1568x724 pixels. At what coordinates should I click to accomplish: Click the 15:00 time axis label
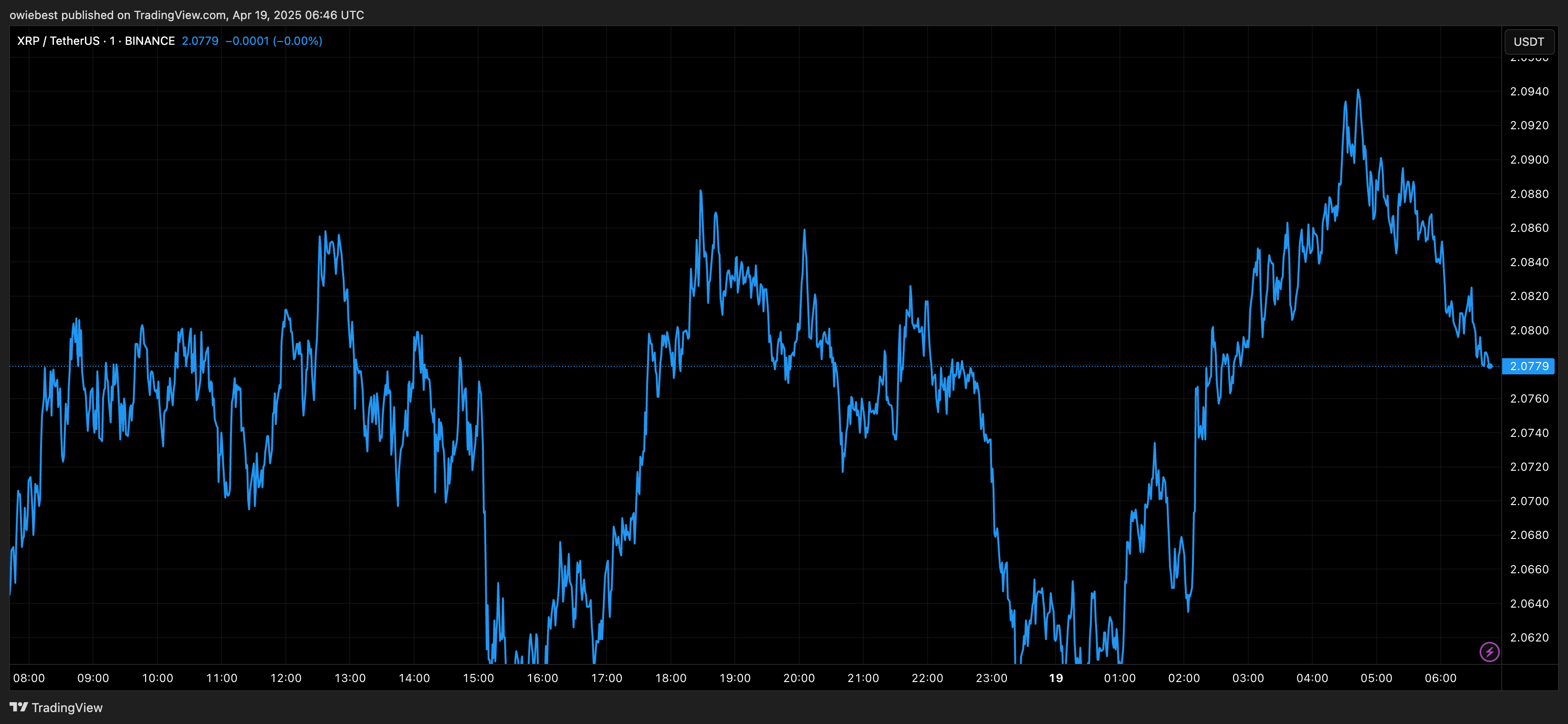coord(478,678)
